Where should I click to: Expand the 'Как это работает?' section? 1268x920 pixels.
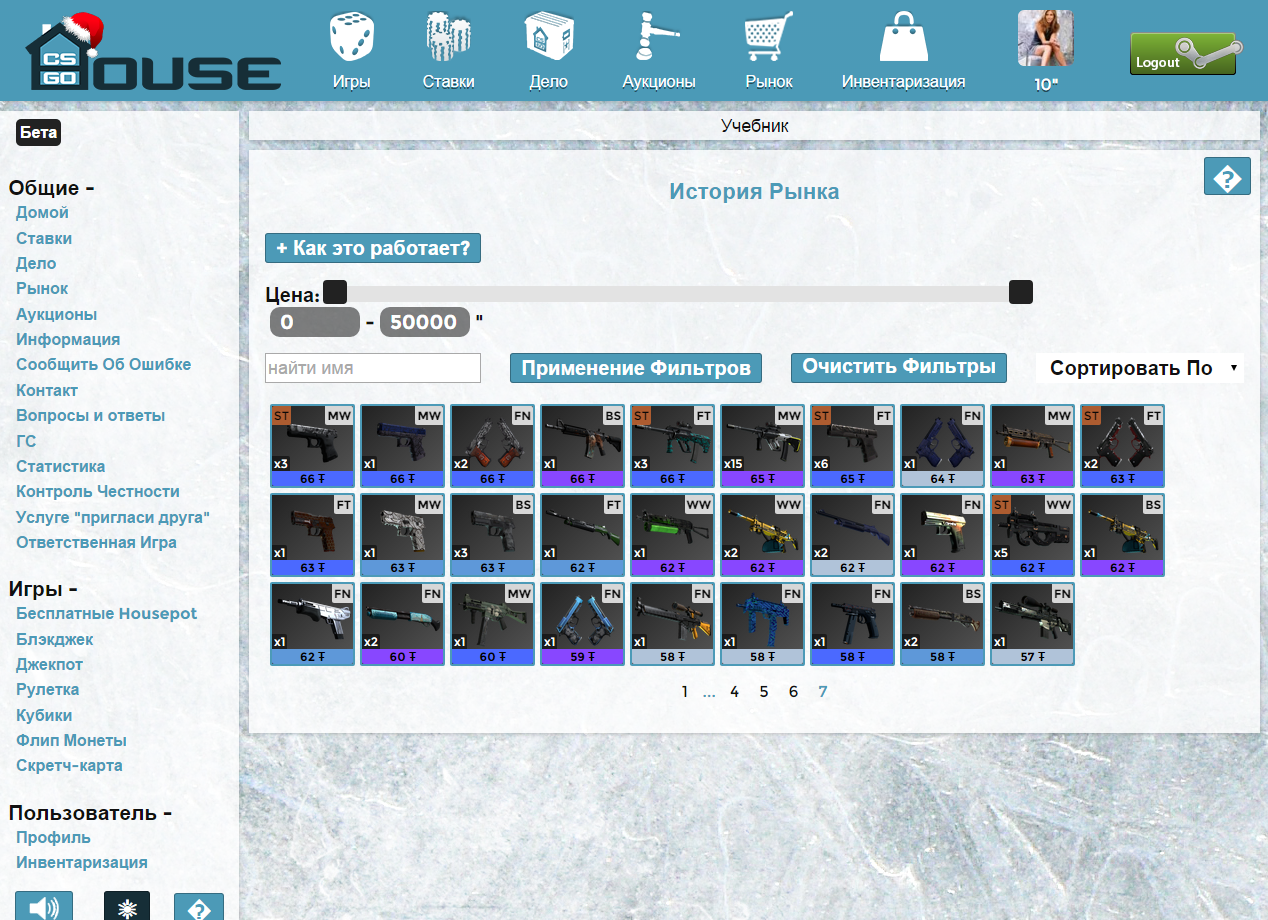pyautogui.click(x=373, y=248)
